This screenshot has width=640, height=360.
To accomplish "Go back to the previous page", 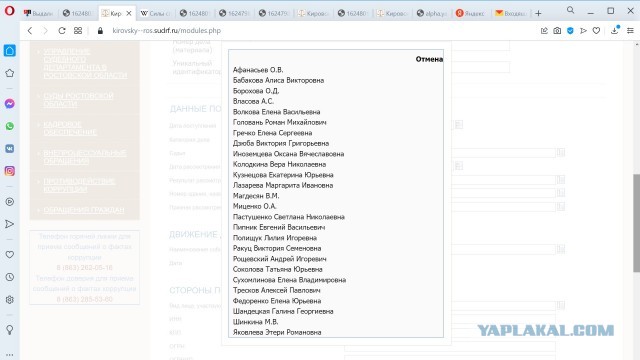I will tap(30, 31).
